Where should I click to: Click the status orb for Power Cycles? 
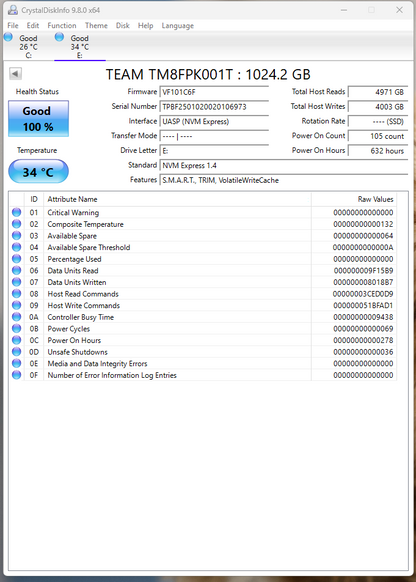(16, 328)
